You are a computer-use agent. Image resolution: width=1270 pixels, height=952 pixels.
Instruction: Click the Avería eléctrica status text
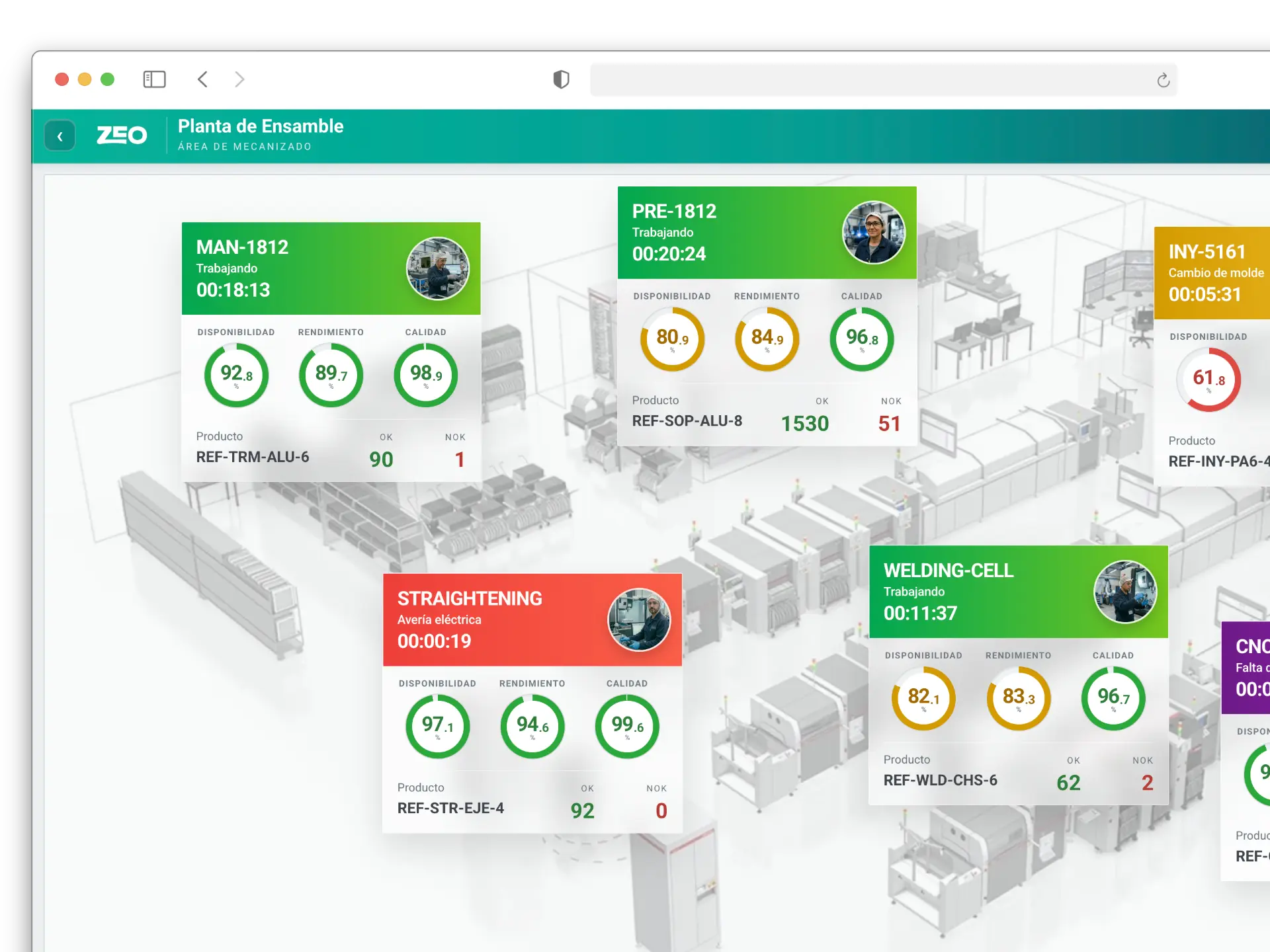pos(439,620)
